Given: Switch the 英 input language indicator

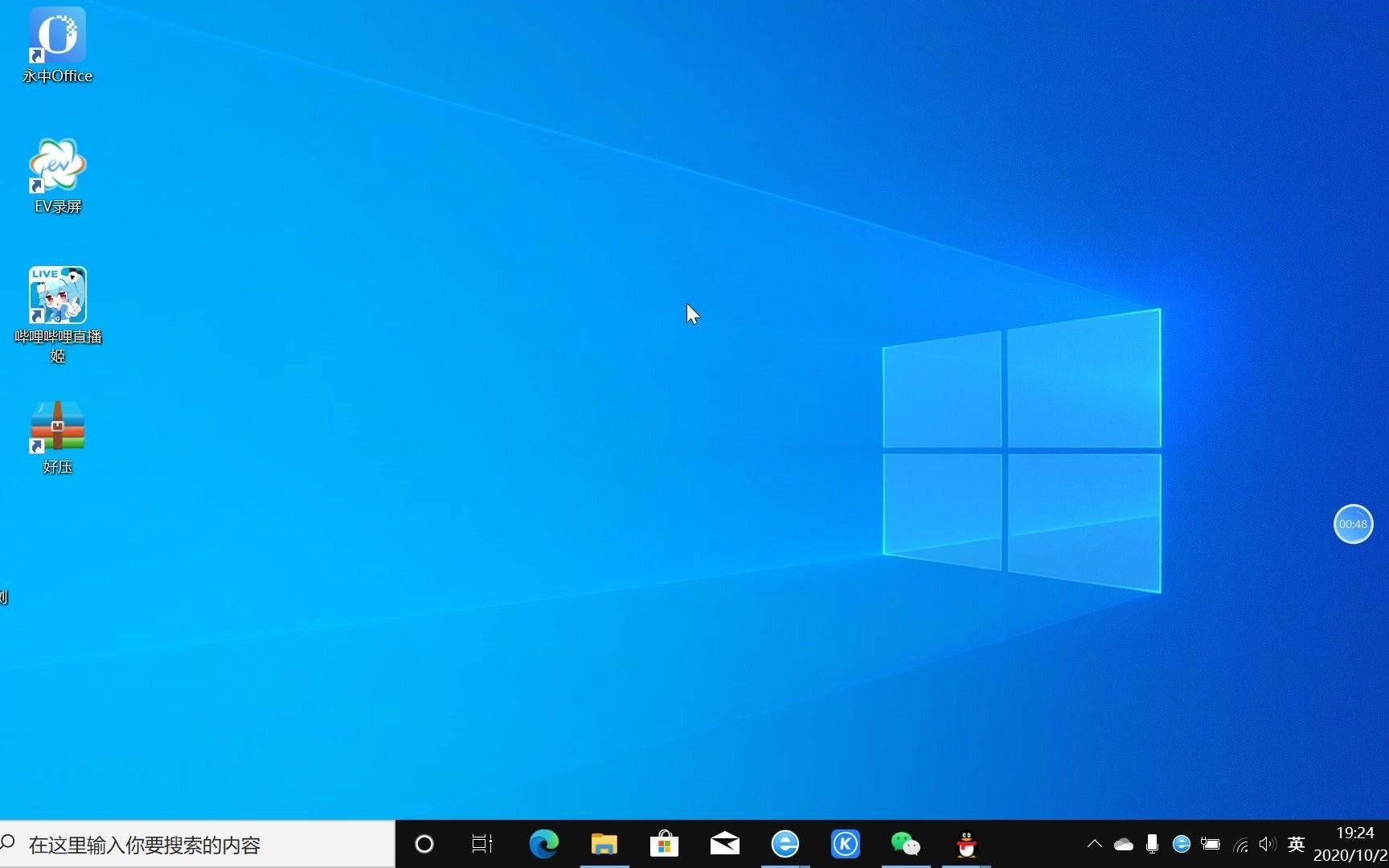Looking at the screenshot, I should pos(1296,844).
